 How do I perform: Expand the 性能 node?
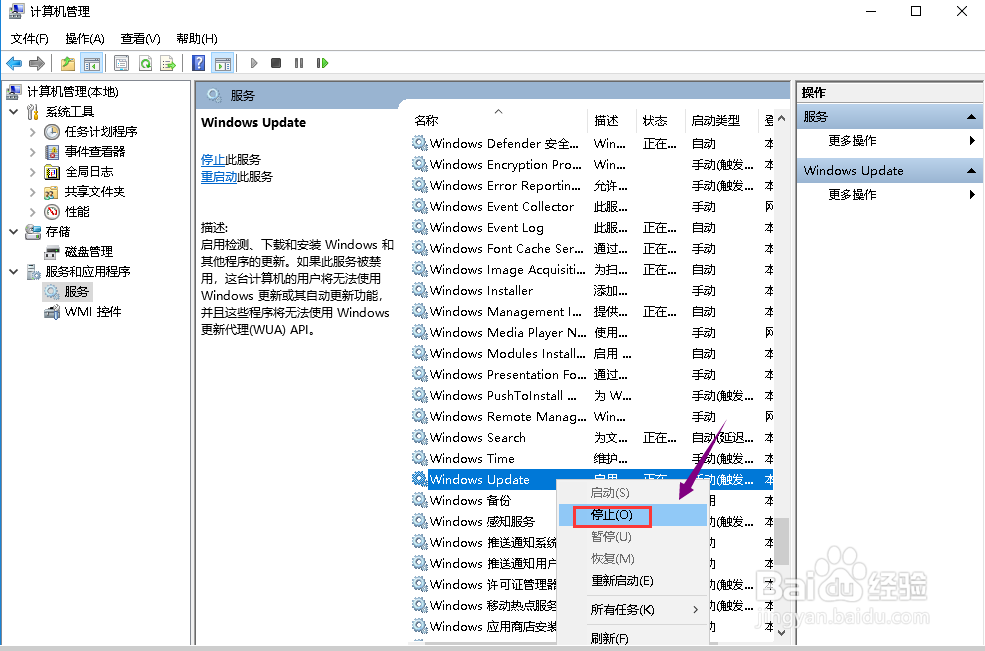[x=33, y=212]
